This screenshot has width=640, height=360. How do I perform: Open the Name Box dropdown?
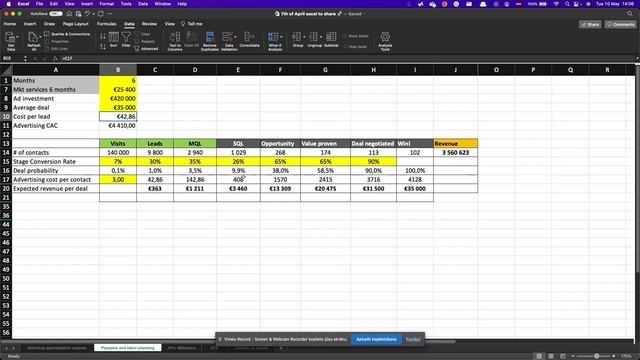(x=25, y=58)
